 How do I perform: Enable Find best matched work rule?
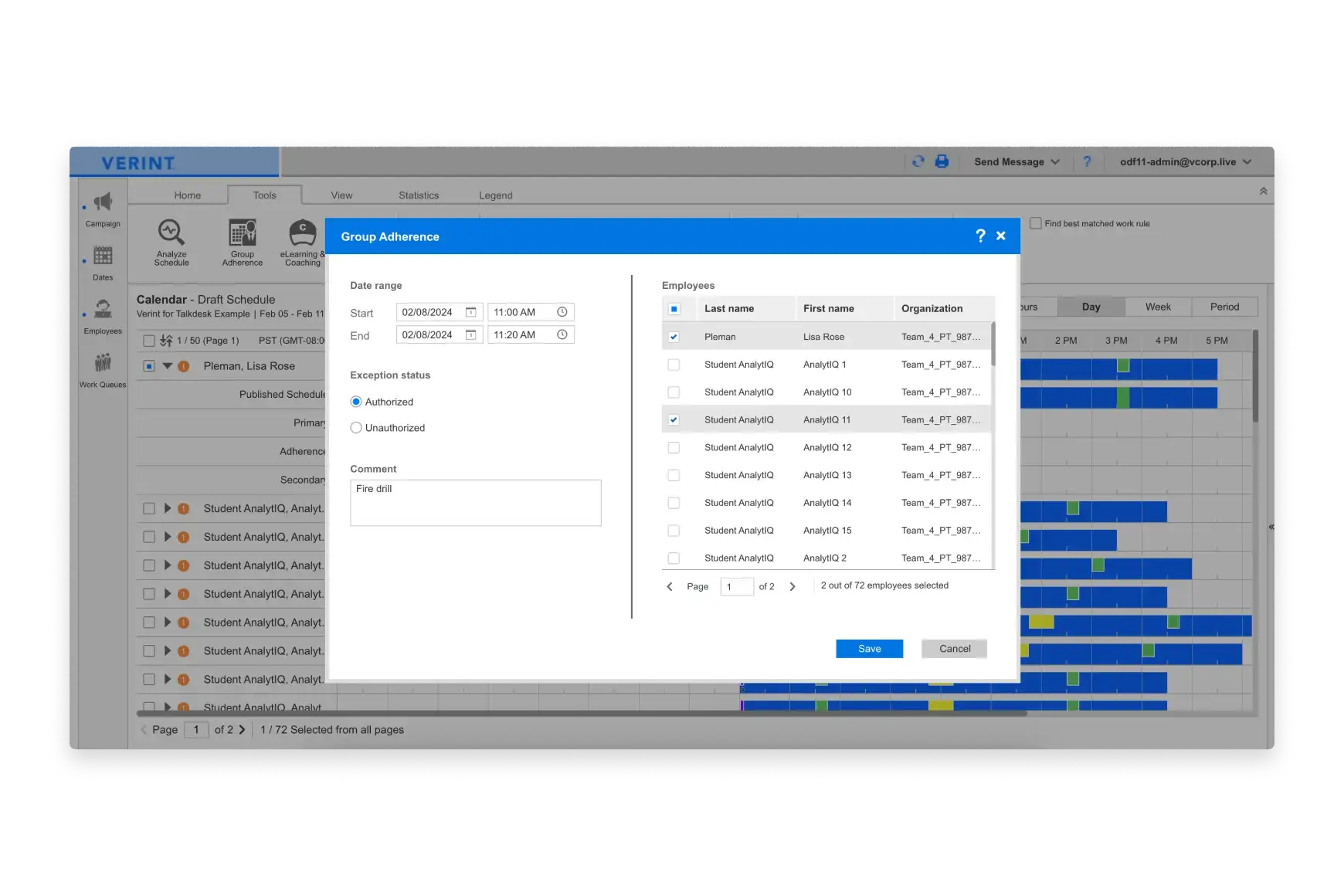tap(1034, 223)
